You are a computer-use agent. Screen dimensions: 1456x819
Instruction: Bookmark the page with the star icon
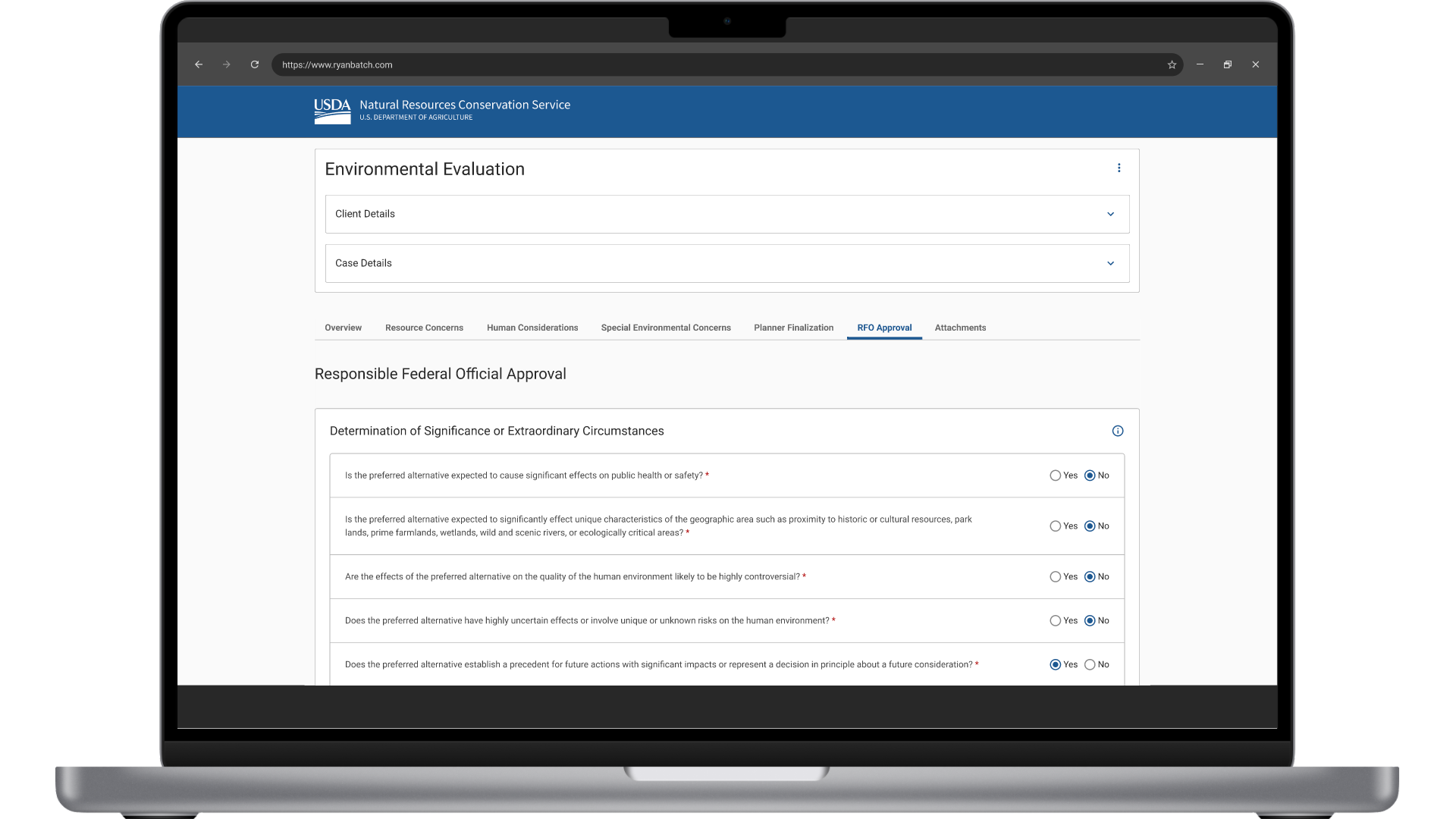tap(1172, 64)
